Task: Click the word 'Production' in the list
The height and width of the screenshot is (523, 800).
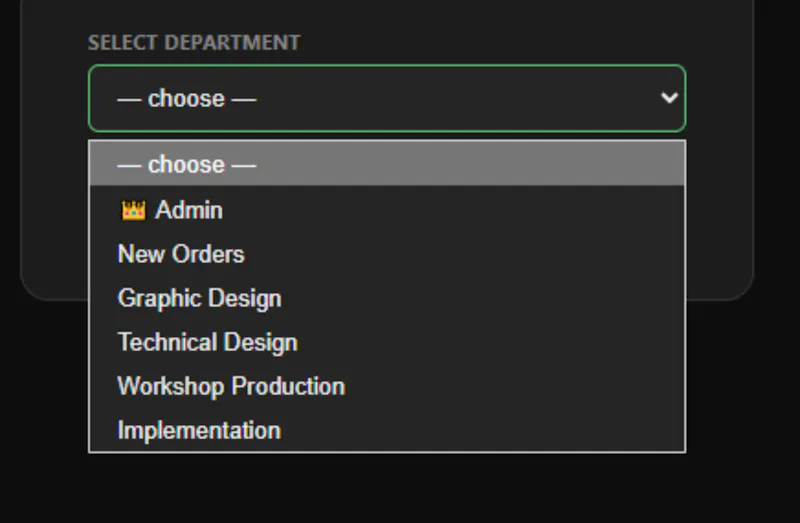Action: click(x=288, y=386)
